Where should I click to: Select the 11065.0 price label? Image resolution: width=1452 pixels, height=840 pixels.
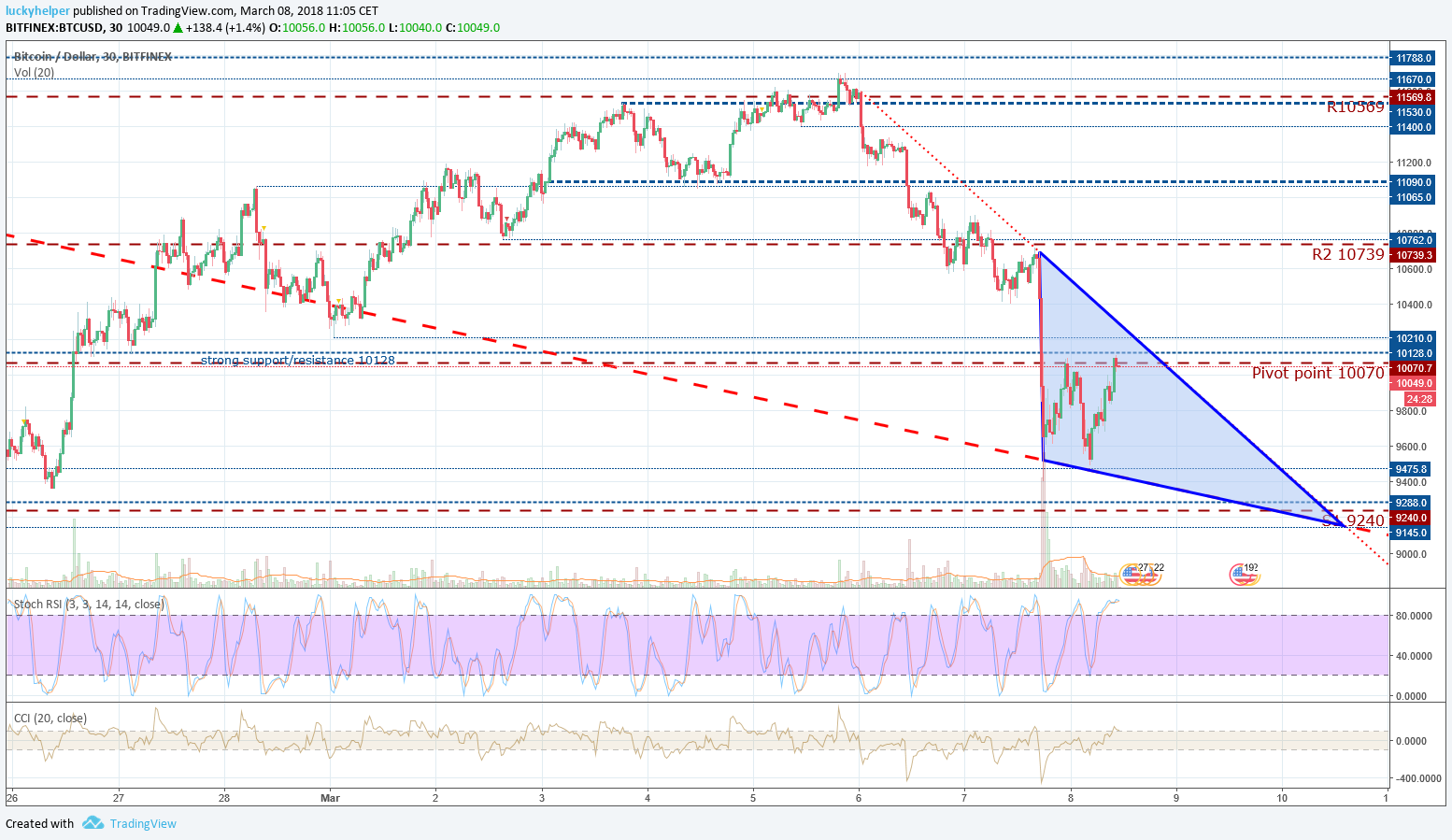[1412, 197]
